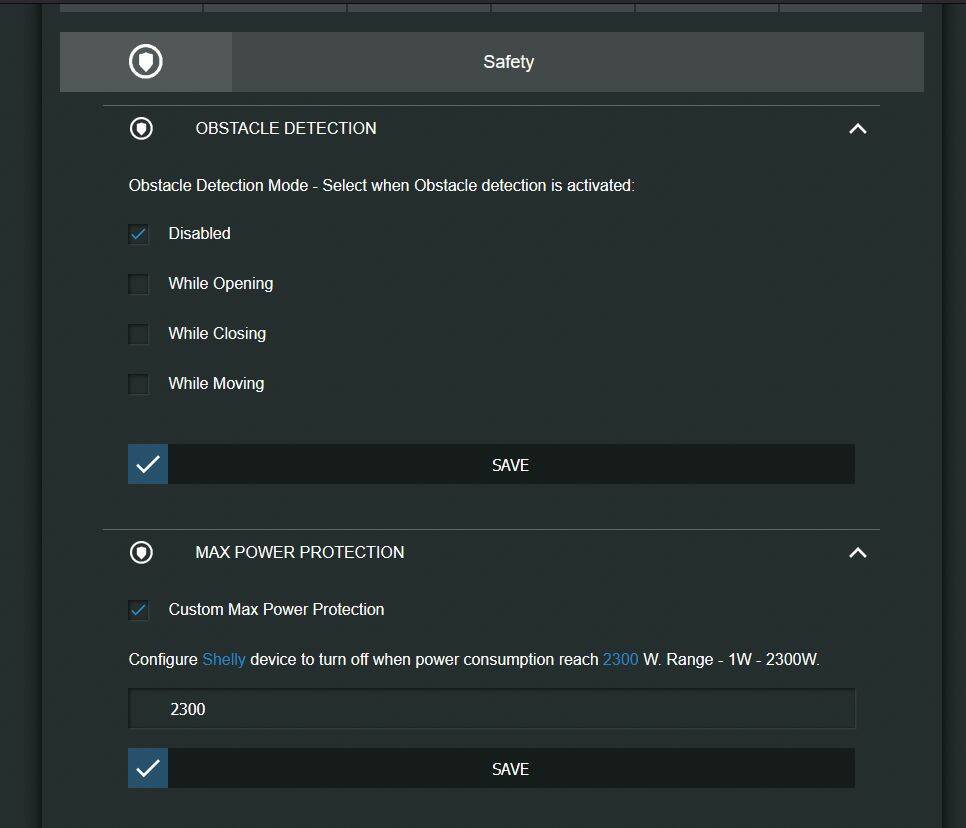The image size is (966, 828).
Task: Open the Safety tab header
Action: pyautogui.click(x=492, y=62)
